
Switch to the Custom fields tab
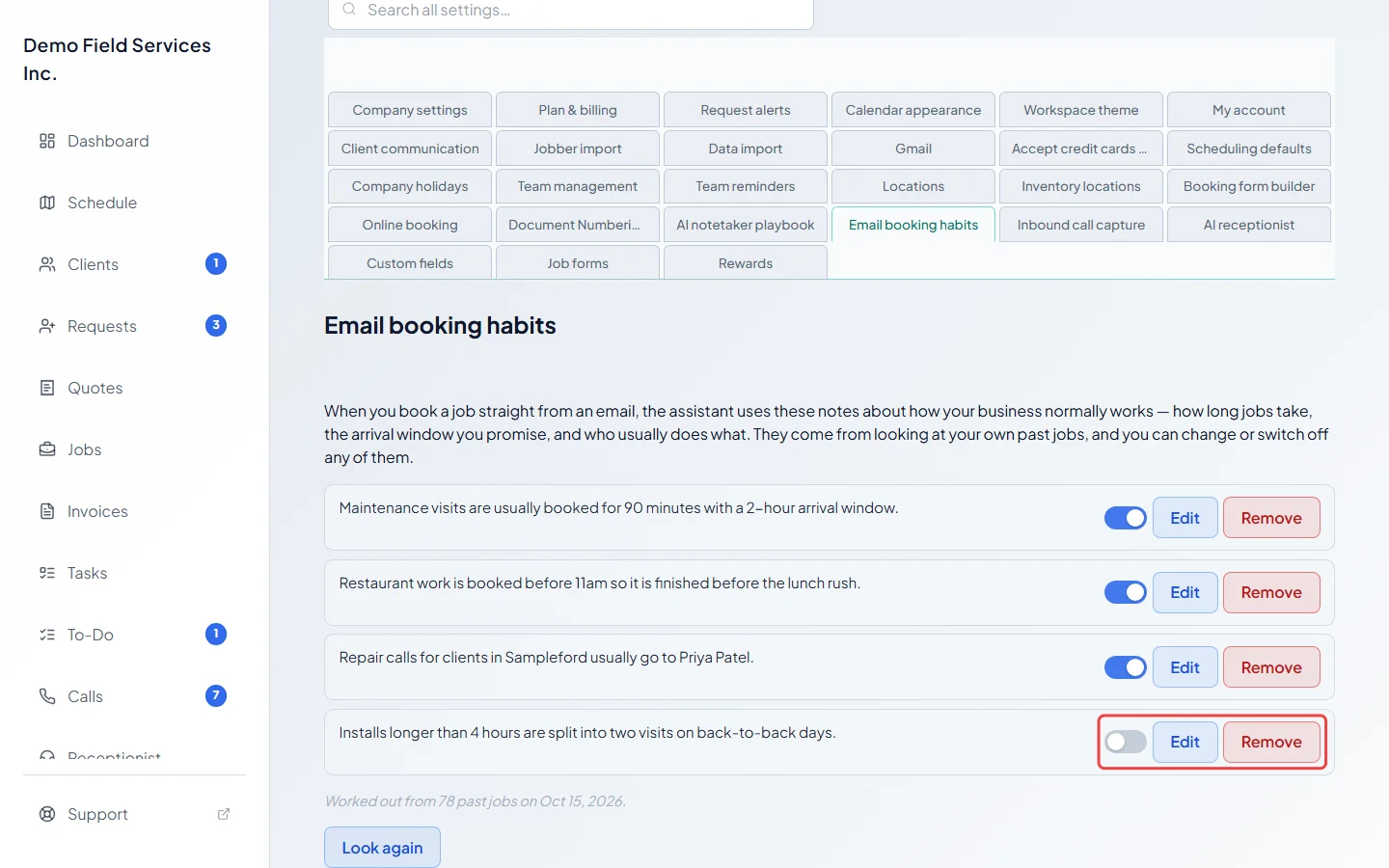(x=410, y=263)
